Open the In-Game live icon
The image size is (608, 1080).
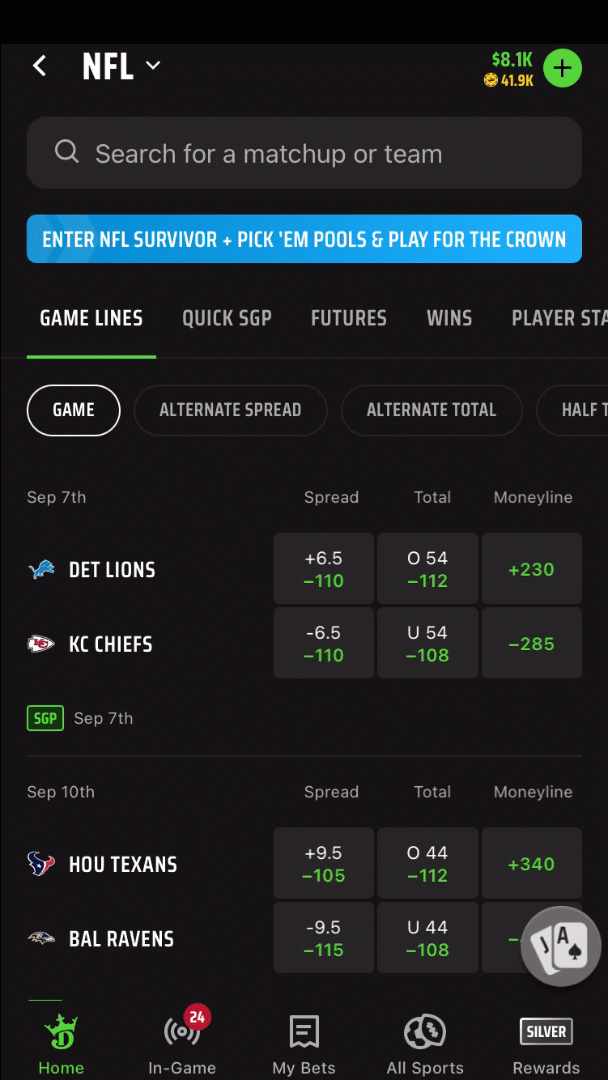[182, 1030]
